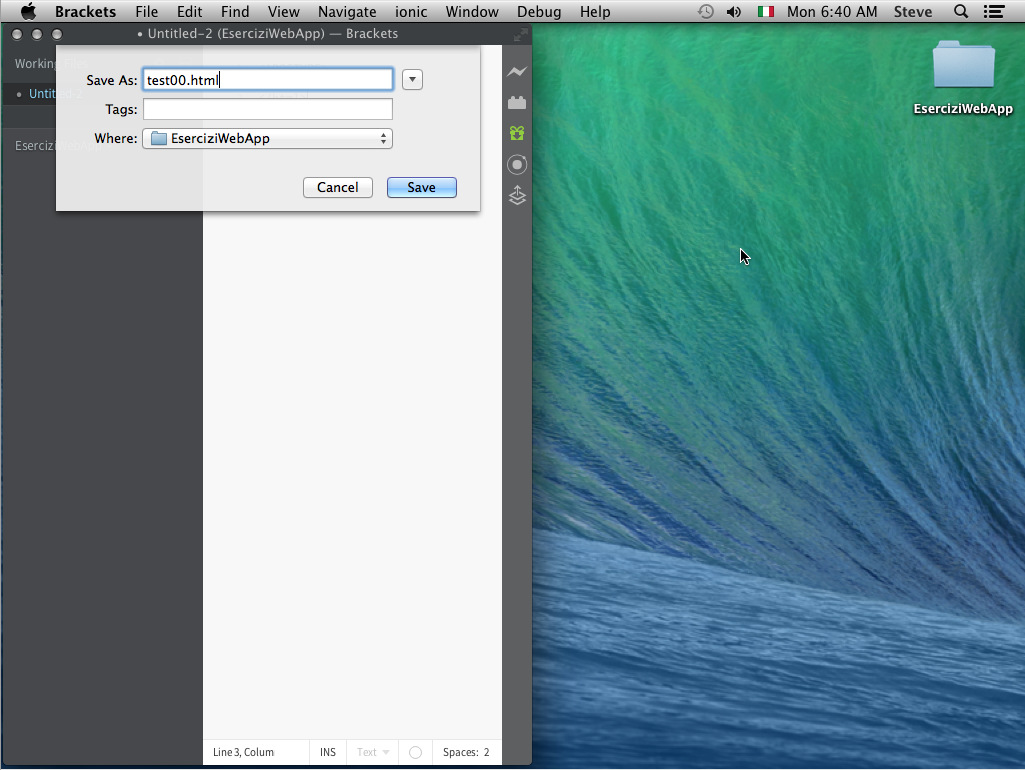Open the Help menu

coord(595,11)
